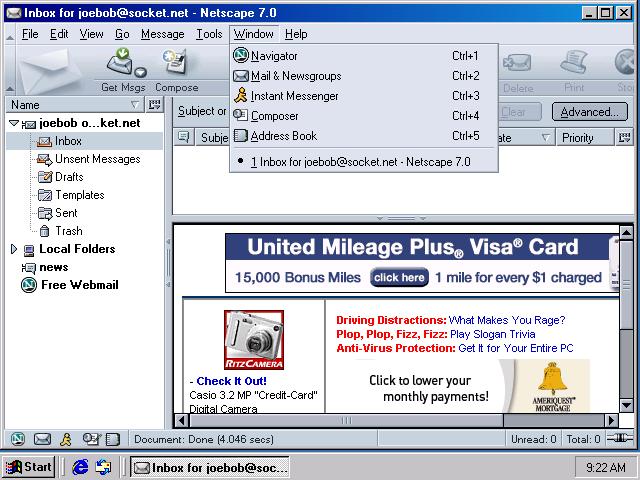Close the open Window menu header
This screenshot has height=480, width=640.
(x=253, y=34)
